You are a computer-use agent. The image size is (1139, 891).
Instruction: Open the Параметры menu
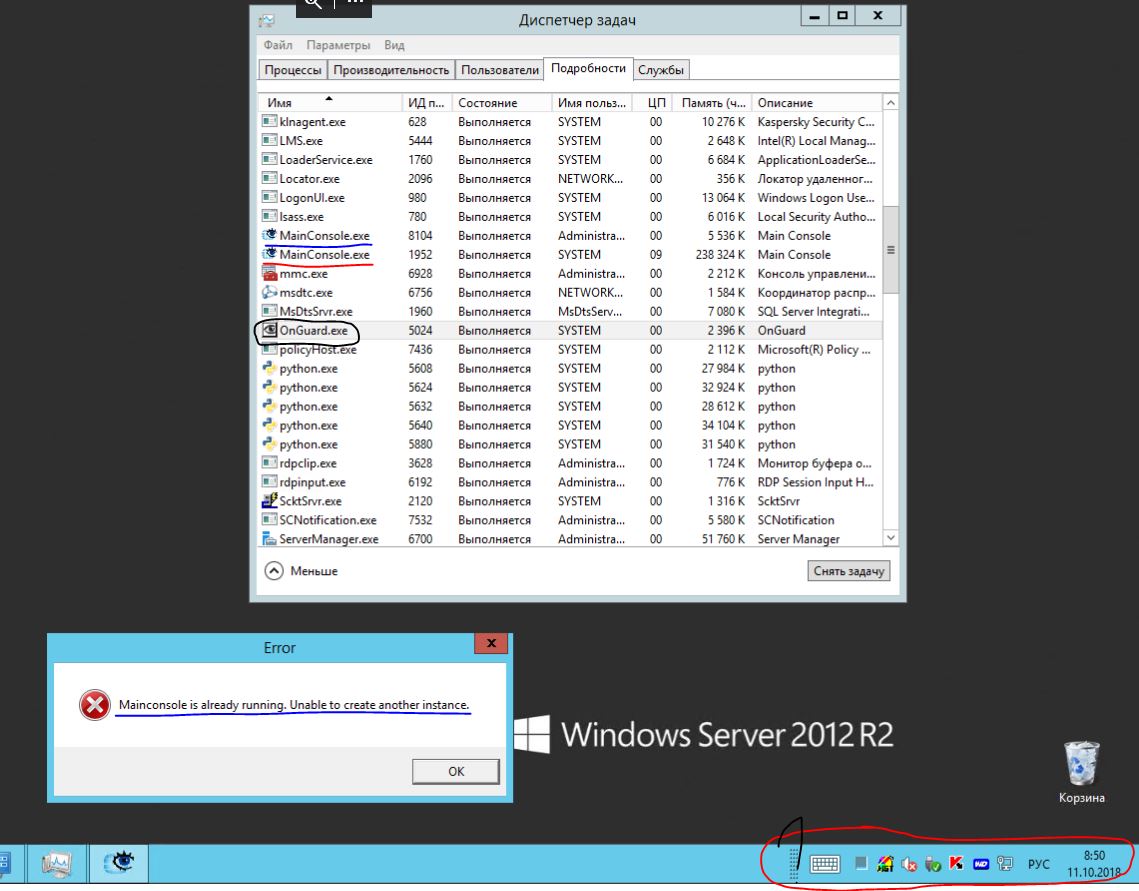point(338,46)
